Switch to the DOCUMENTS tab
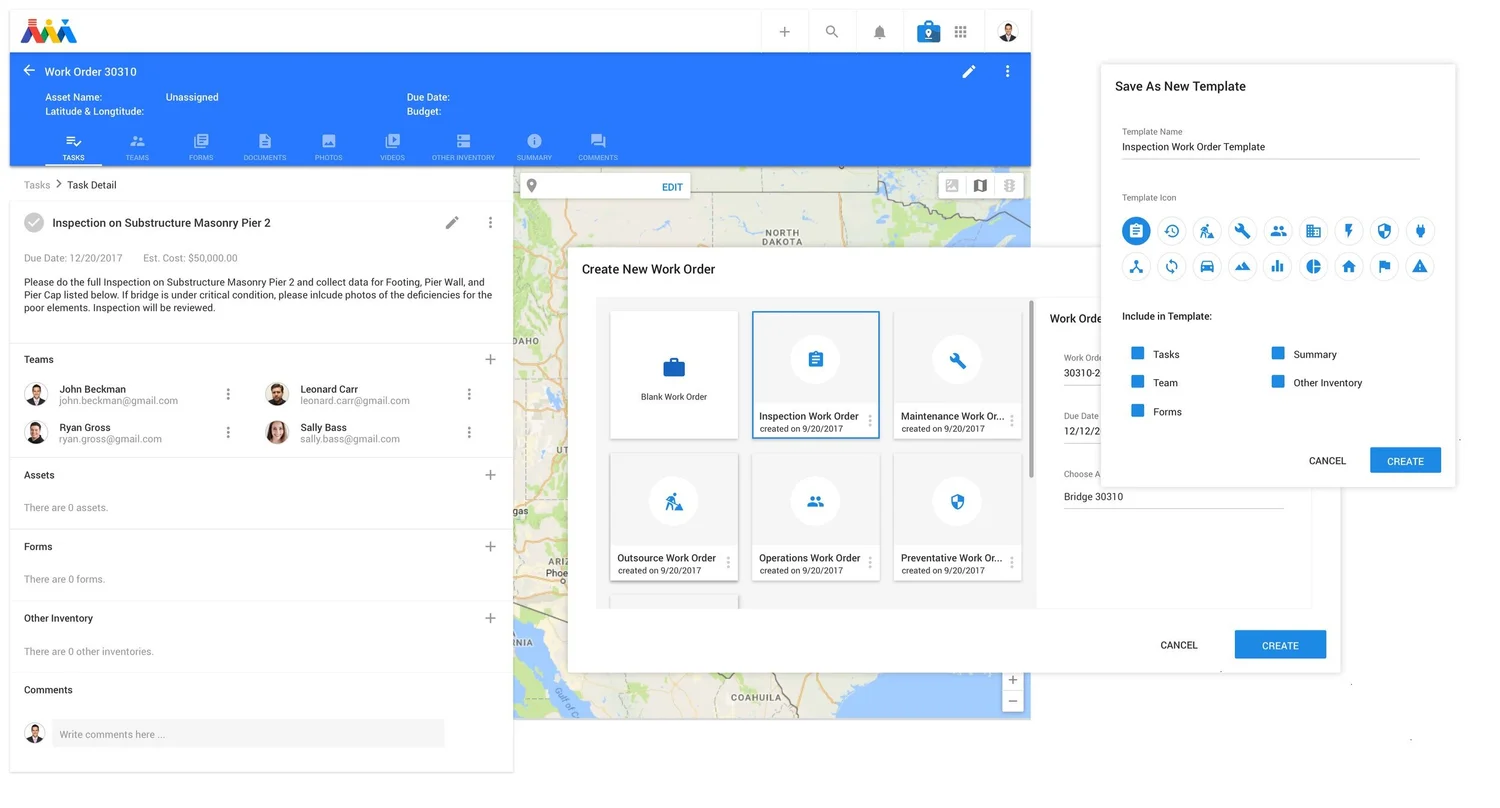Image resolution: width=1500 pixels, height=808 pixels. (x=265, y=147)
